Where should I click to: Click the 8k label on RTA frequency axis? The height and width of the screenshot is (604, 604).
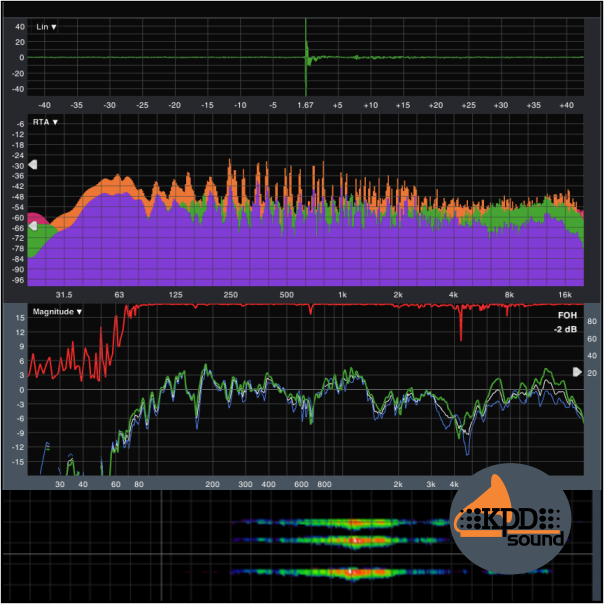click(x=509, y=295)
